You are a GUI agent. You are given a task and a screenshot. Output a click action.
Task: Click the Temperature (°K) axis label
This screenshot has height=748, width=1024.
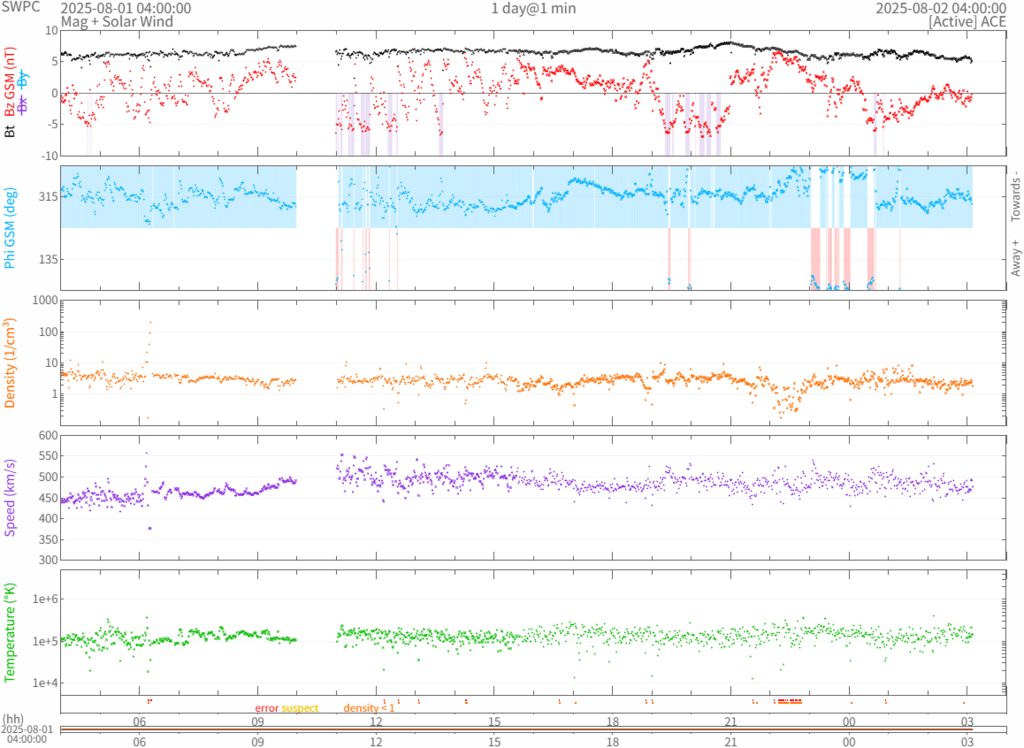[11, 632]
